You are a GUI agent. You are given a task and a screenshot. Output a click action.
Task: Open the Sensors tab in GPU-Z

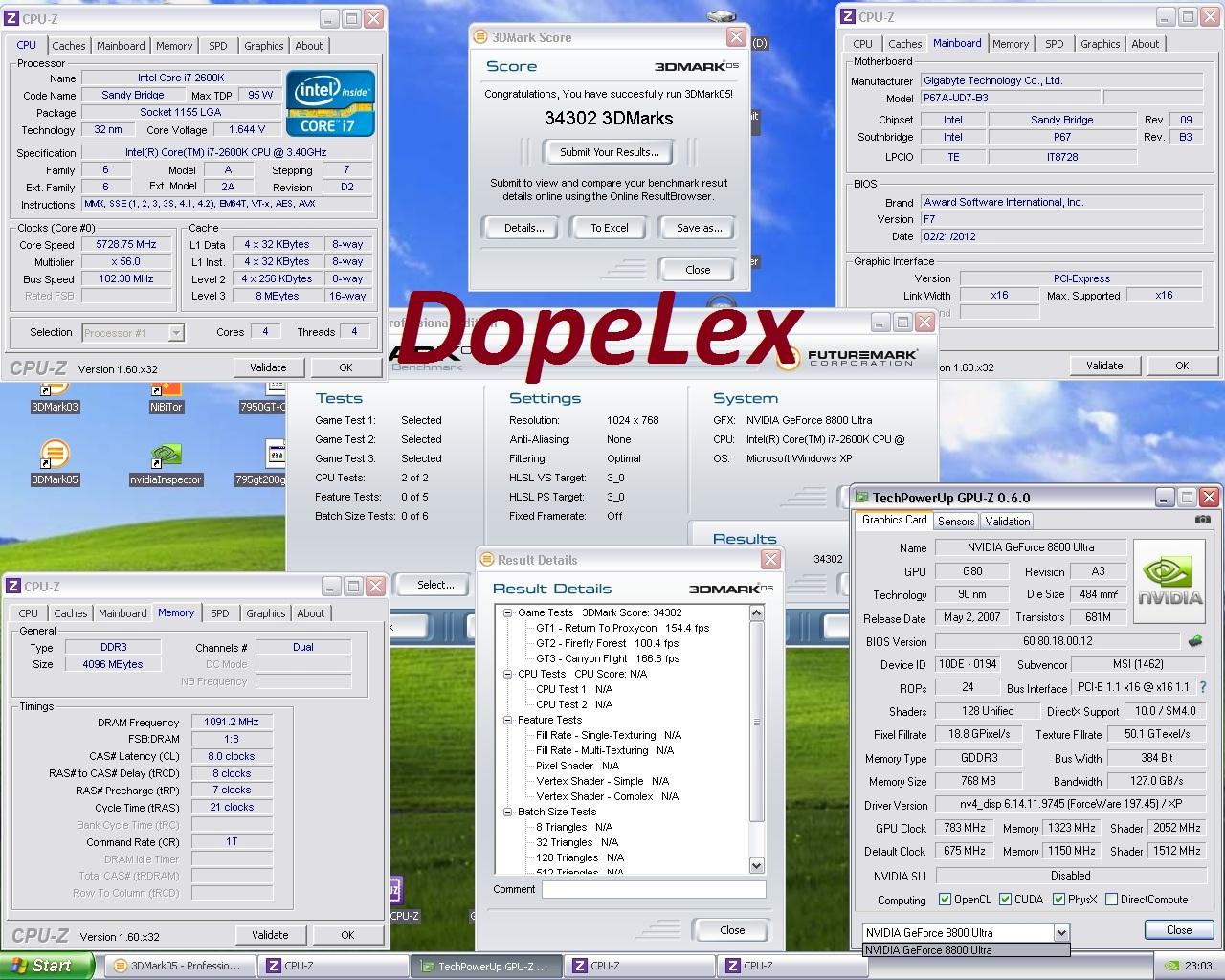956,521
